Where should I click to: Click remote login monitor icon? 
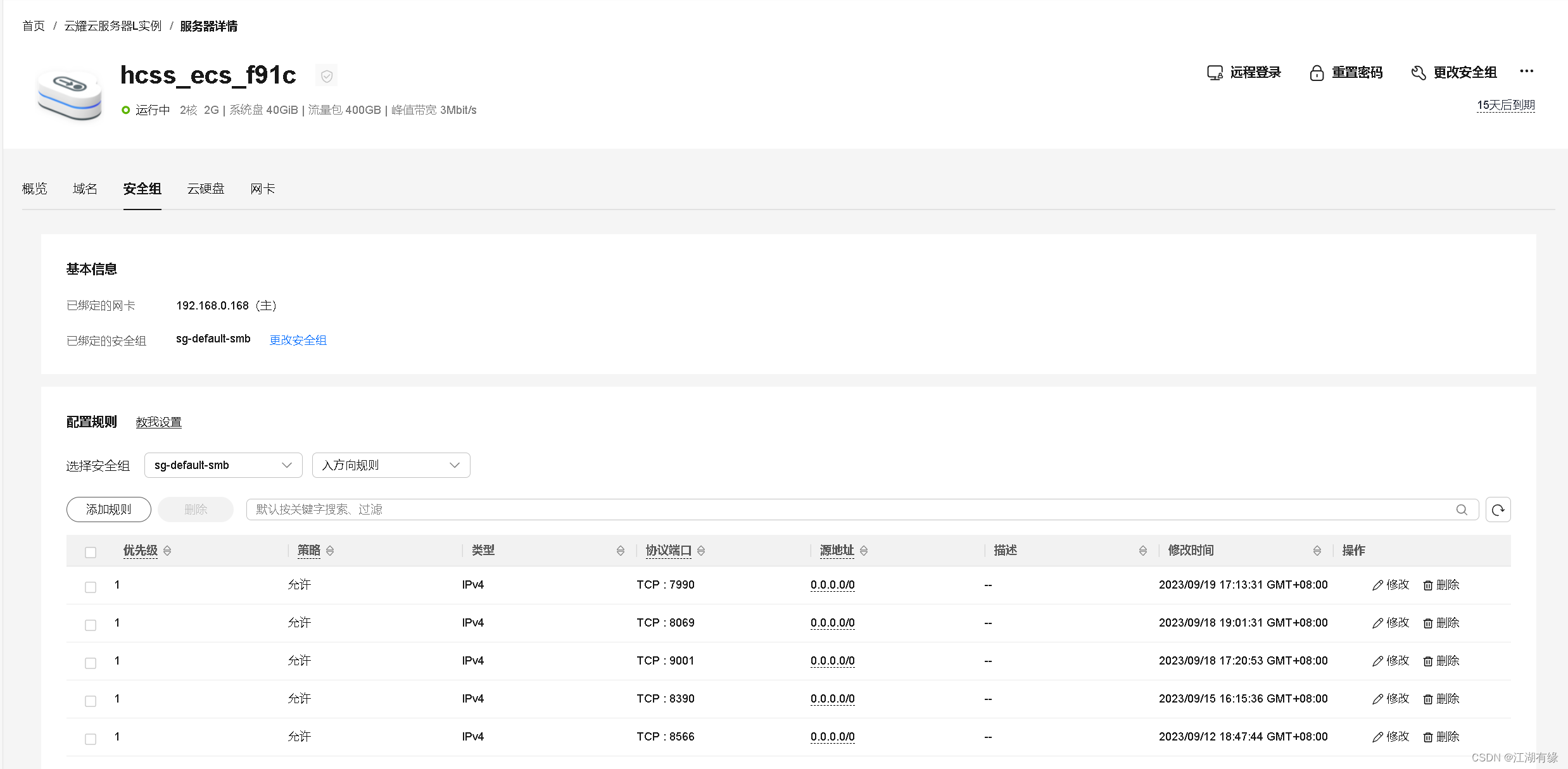(x=1214, y=73)
